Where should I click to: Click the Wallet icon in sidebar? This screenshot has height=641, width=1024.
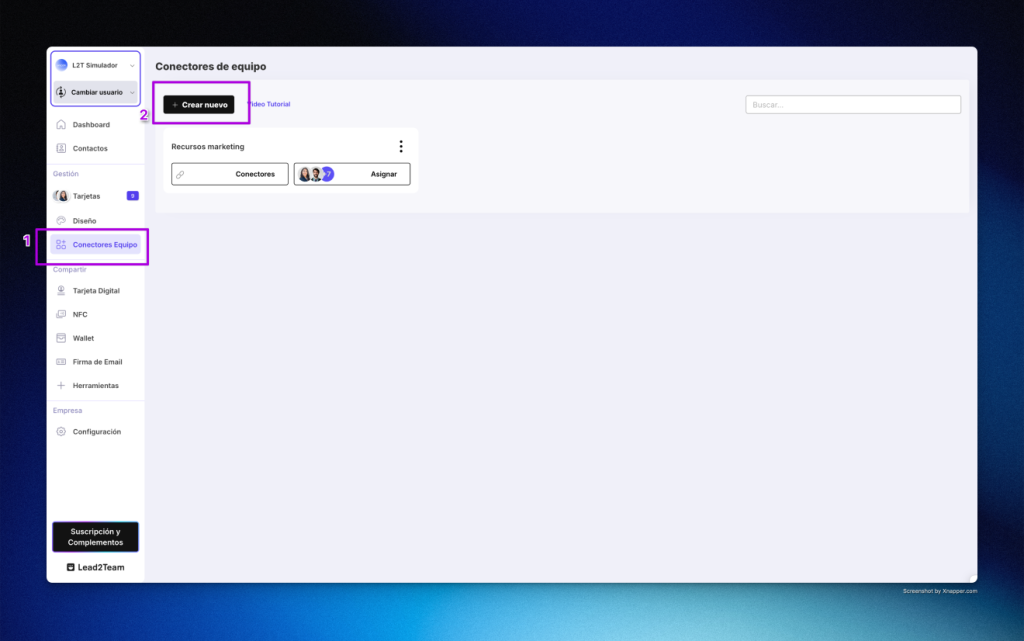pos(61,338)
